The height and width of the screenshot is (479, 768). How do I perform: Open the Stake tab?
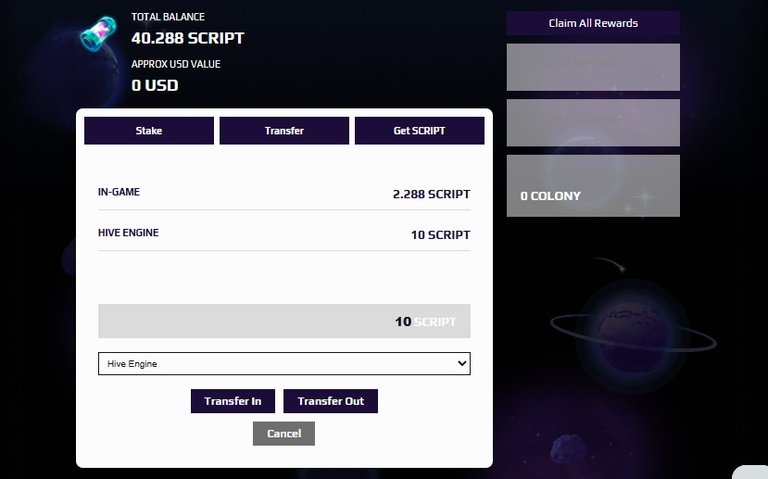coord(149,131)
